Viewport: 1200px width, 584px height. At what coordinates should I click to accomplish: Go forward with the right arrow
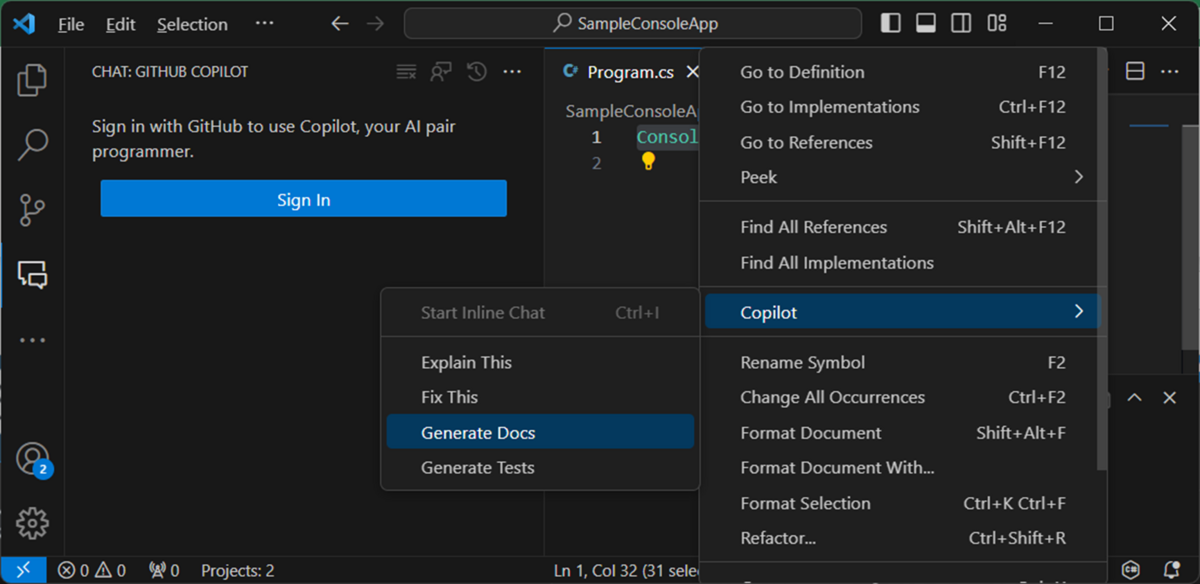375,23
